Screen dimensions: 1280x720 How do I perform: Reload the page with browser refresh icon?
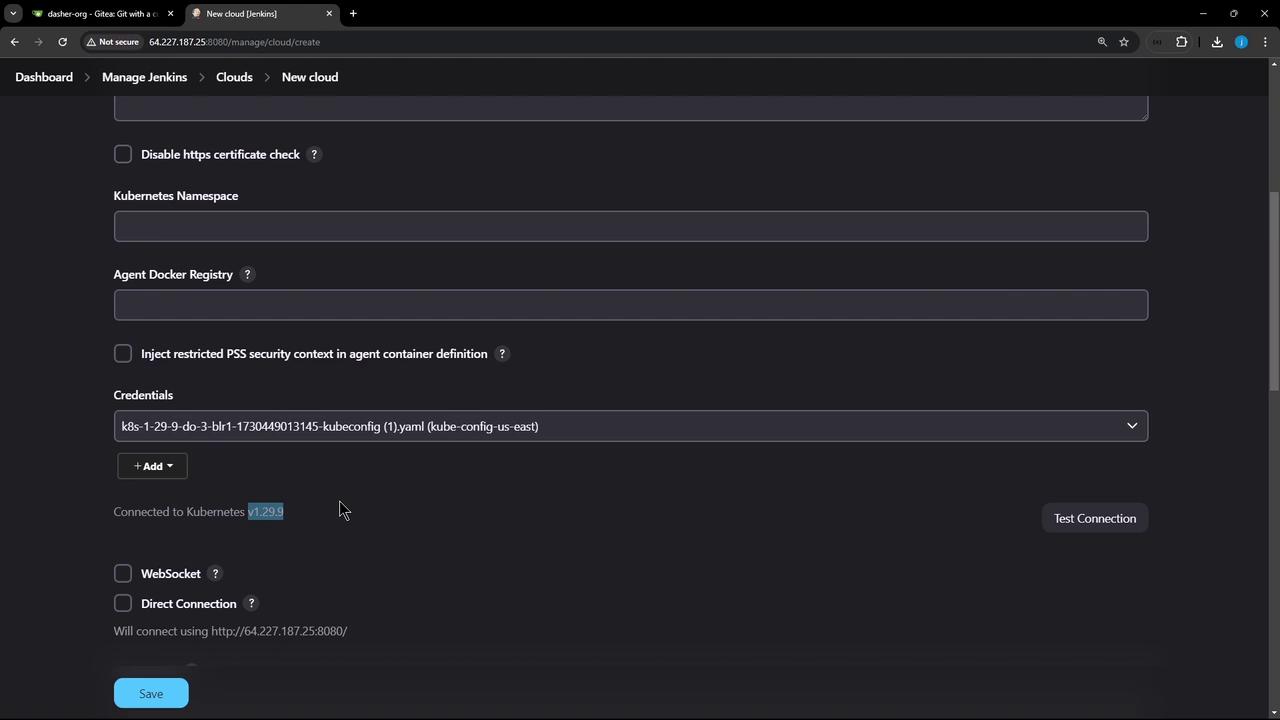click(62, 42)
